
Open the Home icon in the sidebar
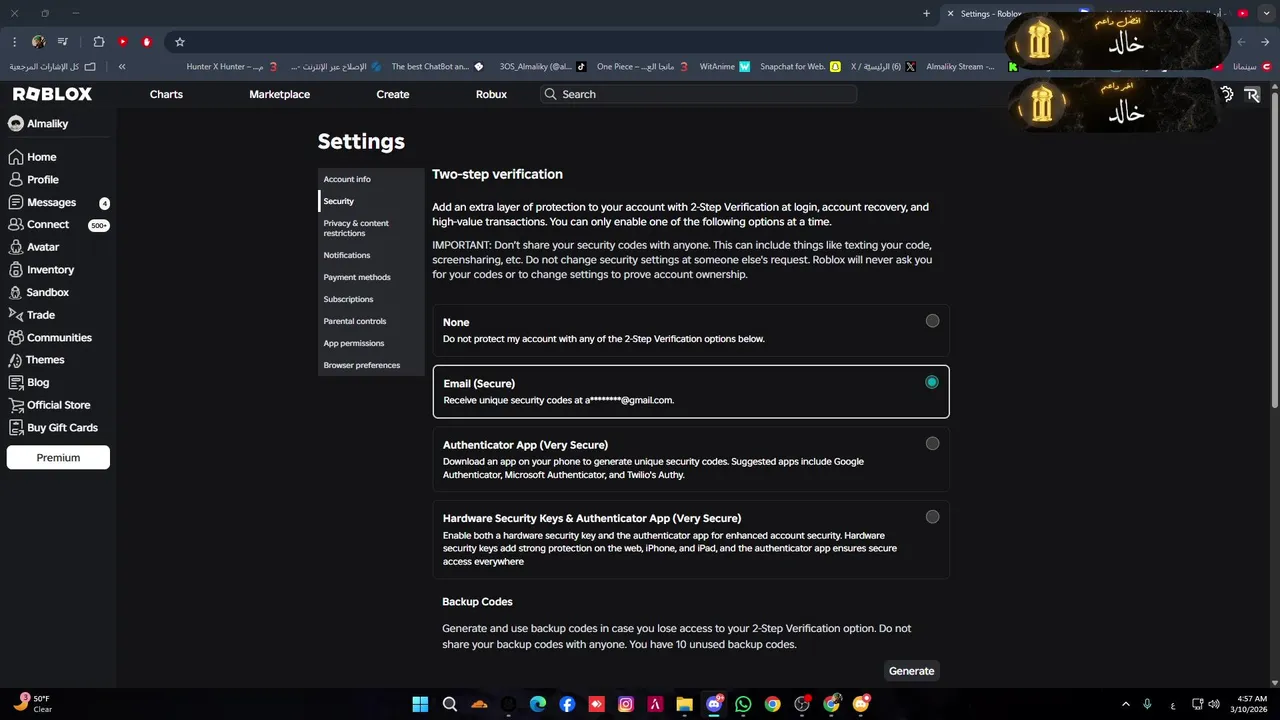click(15, 157)
